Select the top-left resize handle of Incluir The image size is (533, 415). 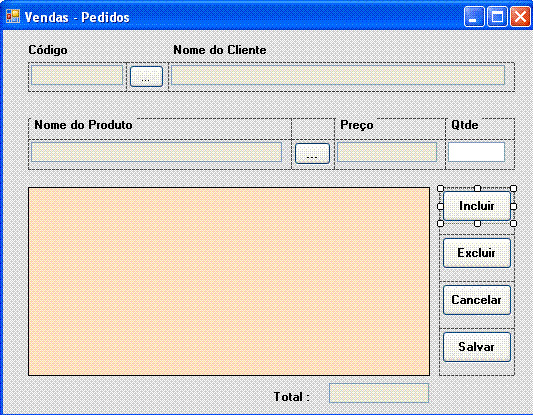[x=440, y=188]
